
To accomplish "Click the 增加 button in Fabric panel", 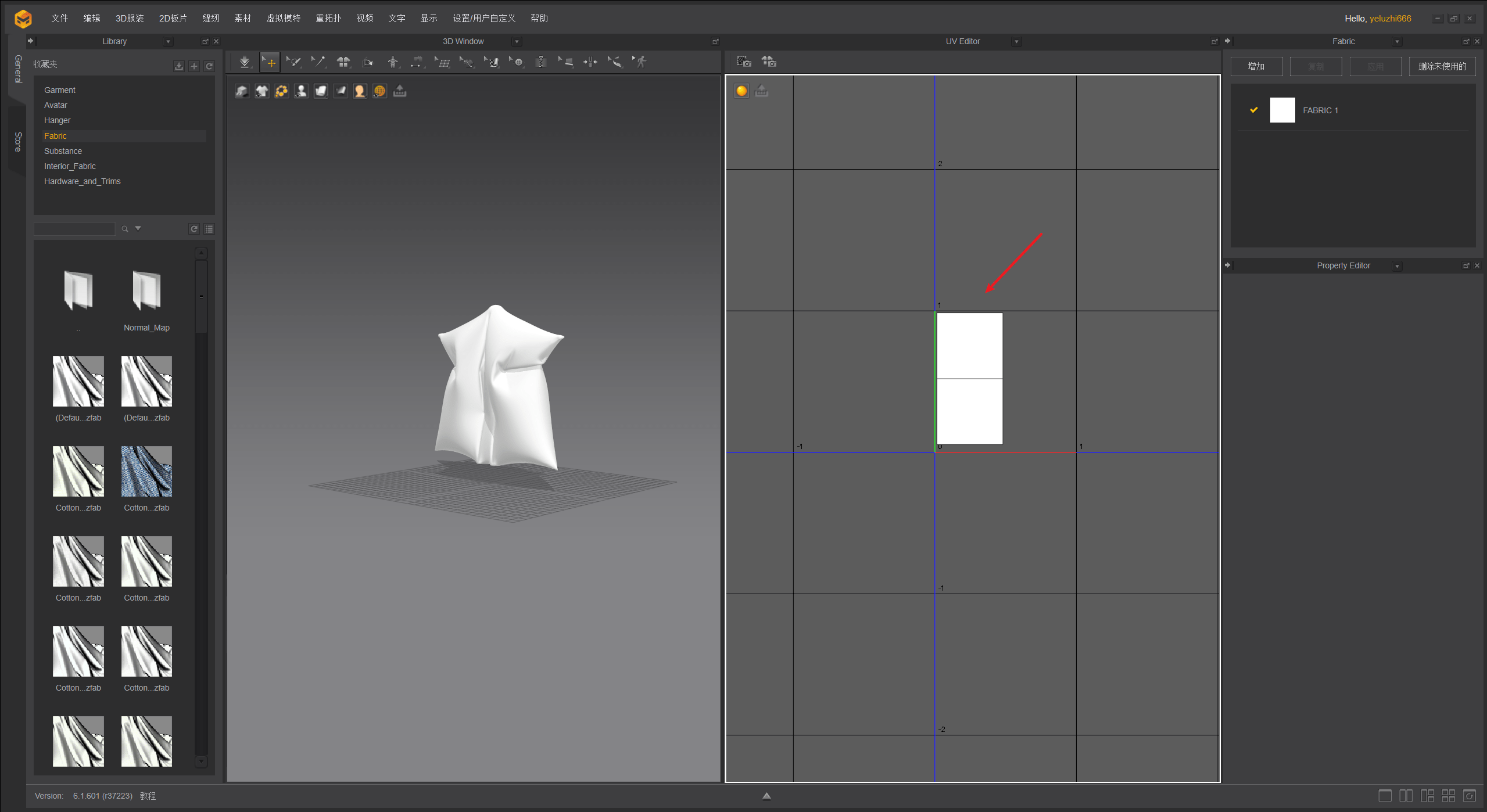I will click(1256, 67).
